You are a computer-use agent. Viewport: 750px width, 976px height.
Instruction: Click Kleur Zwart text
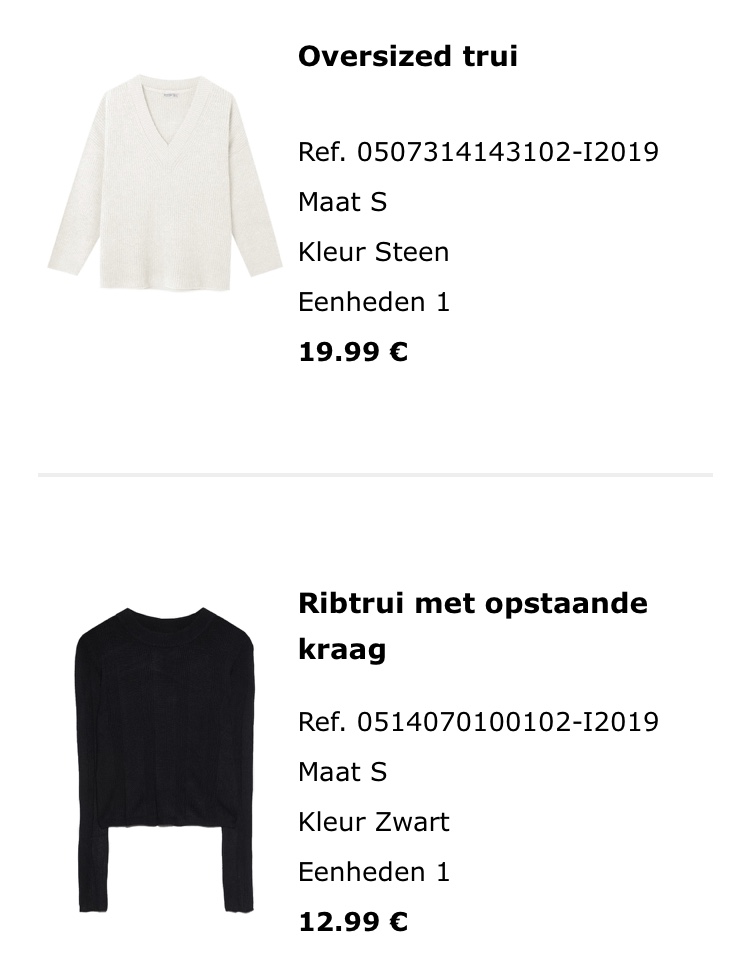pyautogui.click(x=373, y=822)
